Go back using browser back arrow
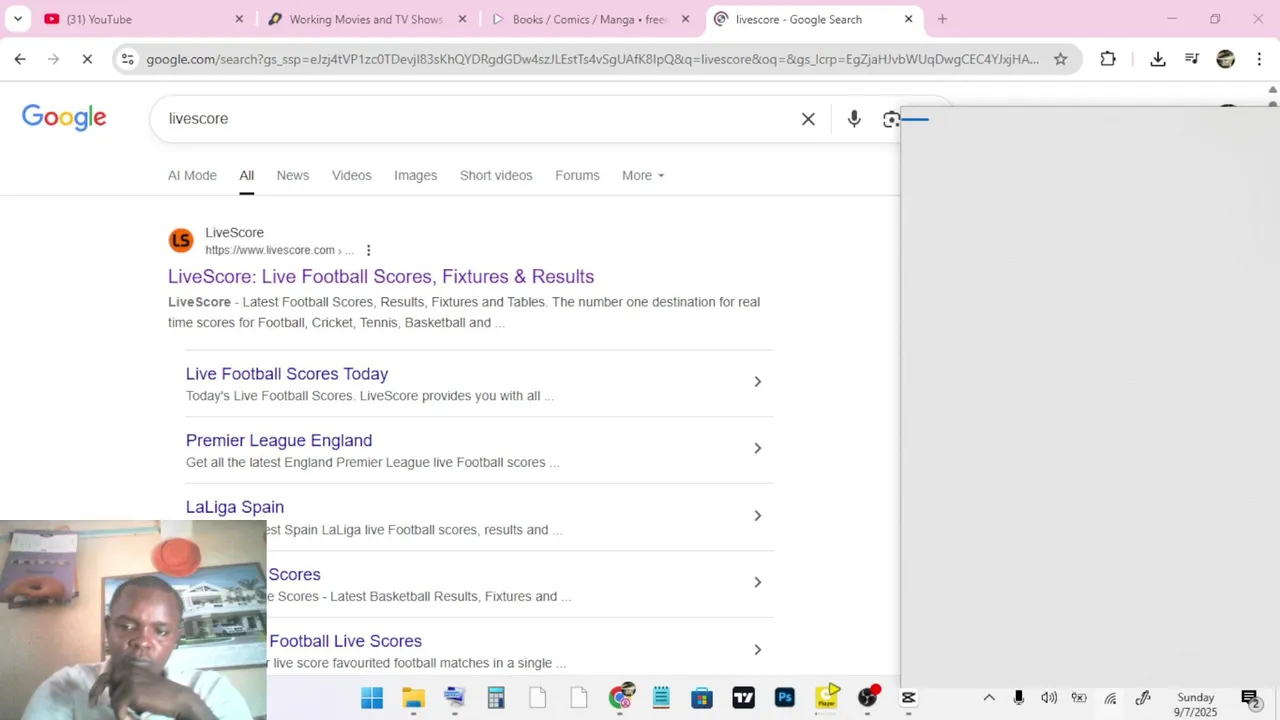1280x720 pixels. coord(20,59)
